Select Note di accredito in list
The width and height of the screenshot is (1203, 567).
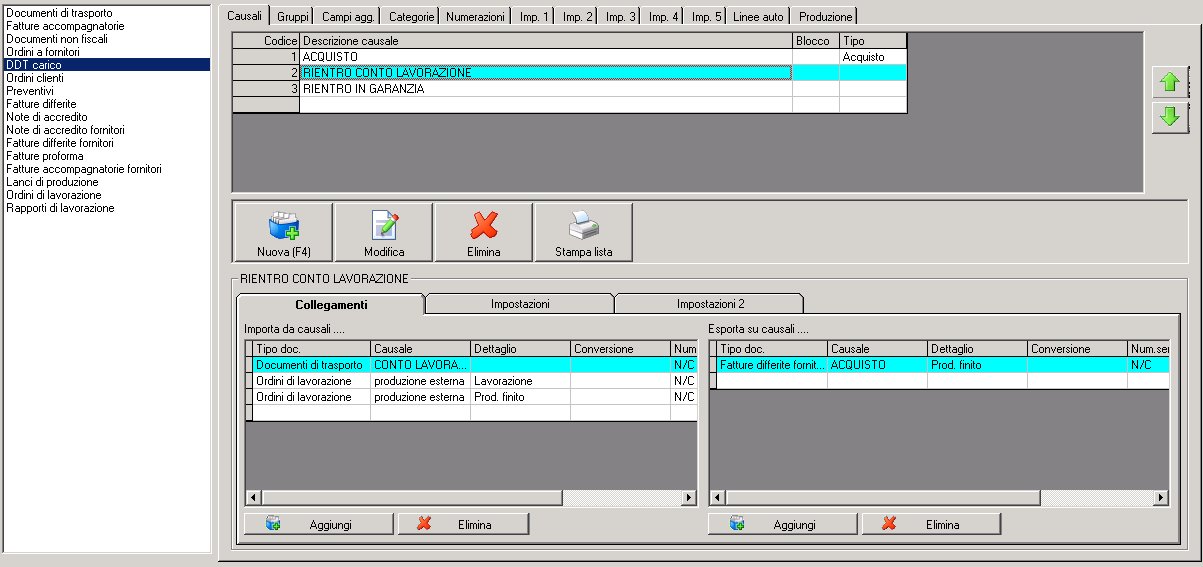tap(106, 116)
